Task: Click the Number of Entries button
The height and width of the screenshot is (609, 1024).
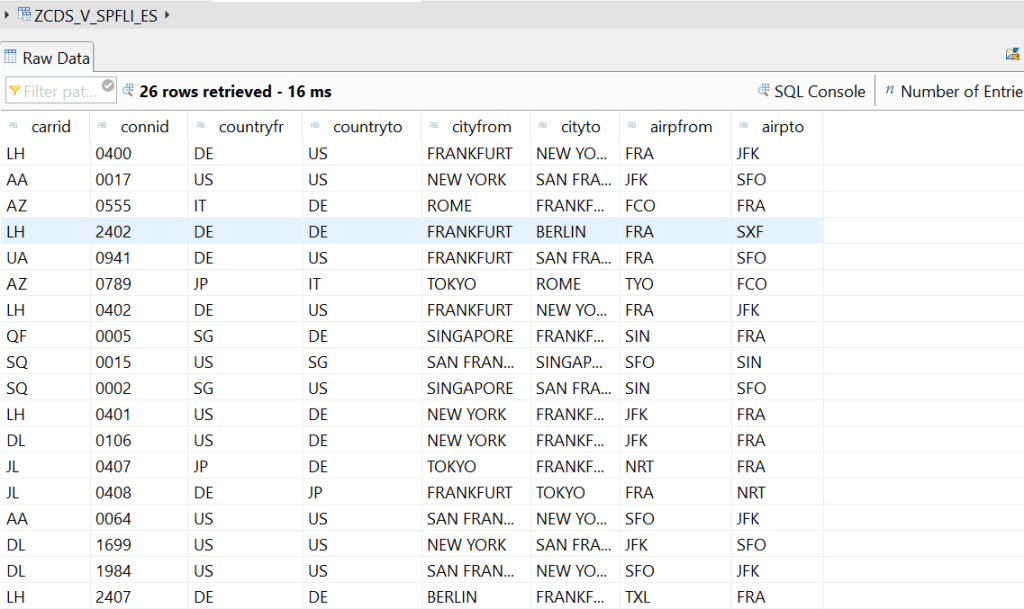Action: pyautogui.click(x=952, y=91)
